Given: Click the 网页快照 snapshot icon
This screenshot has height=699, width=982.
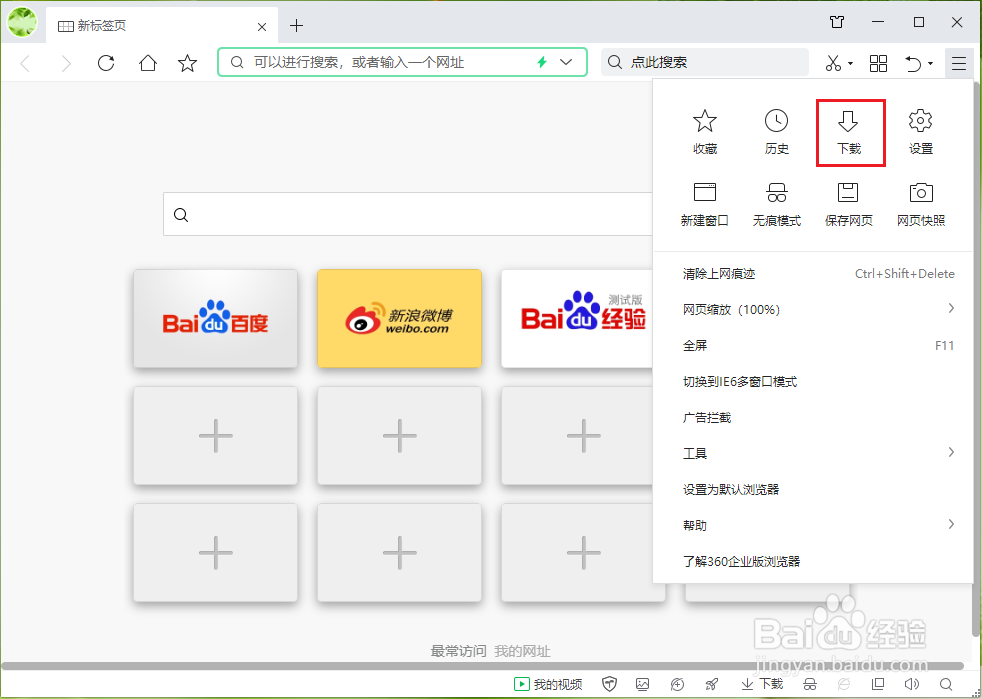Looking at the screenshot, I should 920,200.
